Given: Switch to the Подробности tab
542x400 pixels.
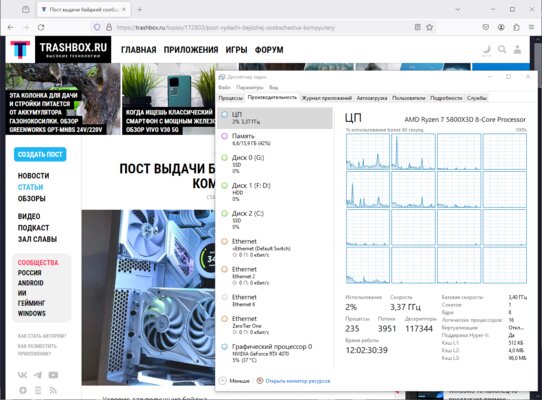Looking at the screenshot, I should pos(446,98).
